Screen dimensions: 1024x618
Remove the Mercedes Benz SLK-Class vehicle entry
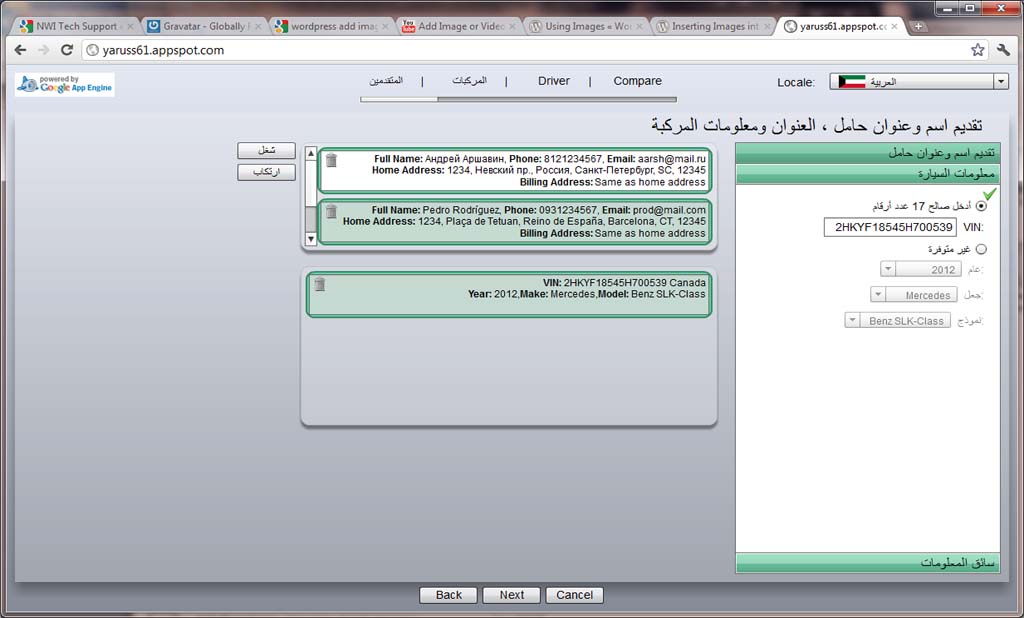pos(319,285)
